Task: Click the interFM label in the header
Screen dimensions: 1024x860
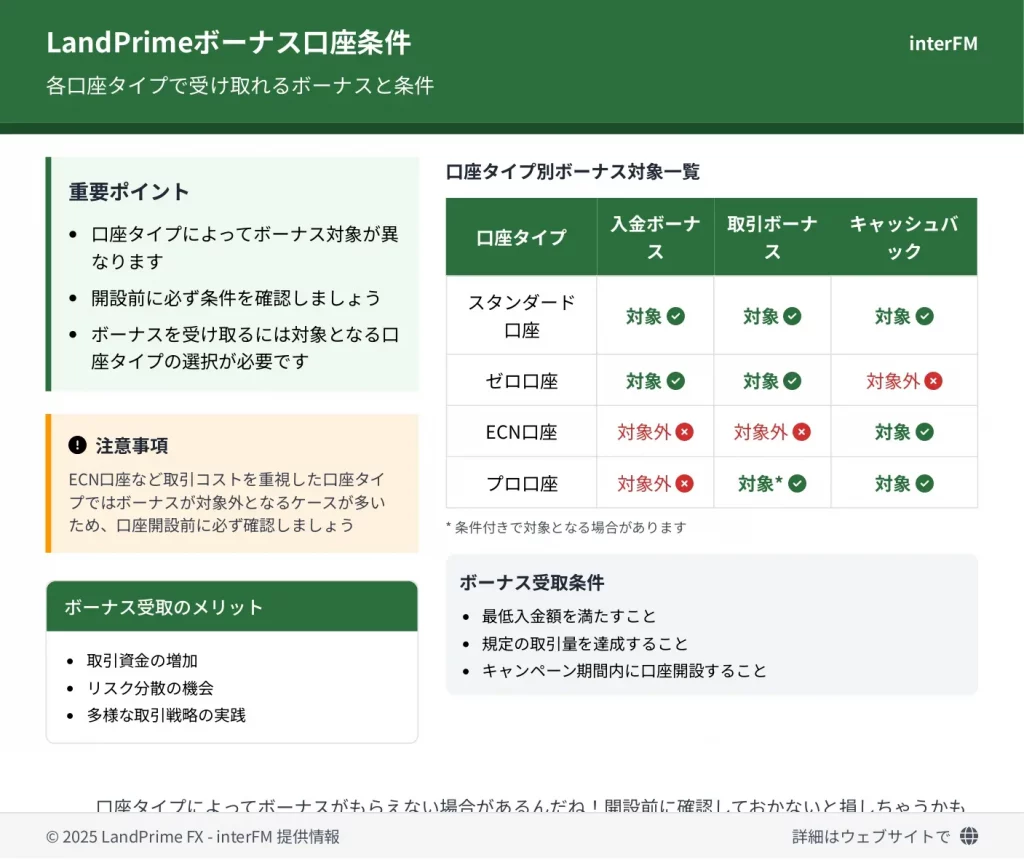Action: [943, 43]
